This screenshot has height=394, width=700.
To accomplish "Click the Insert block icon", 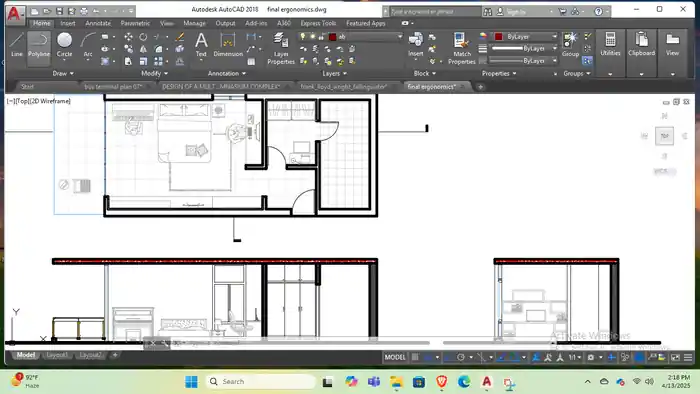I will [x=416, y=45].
